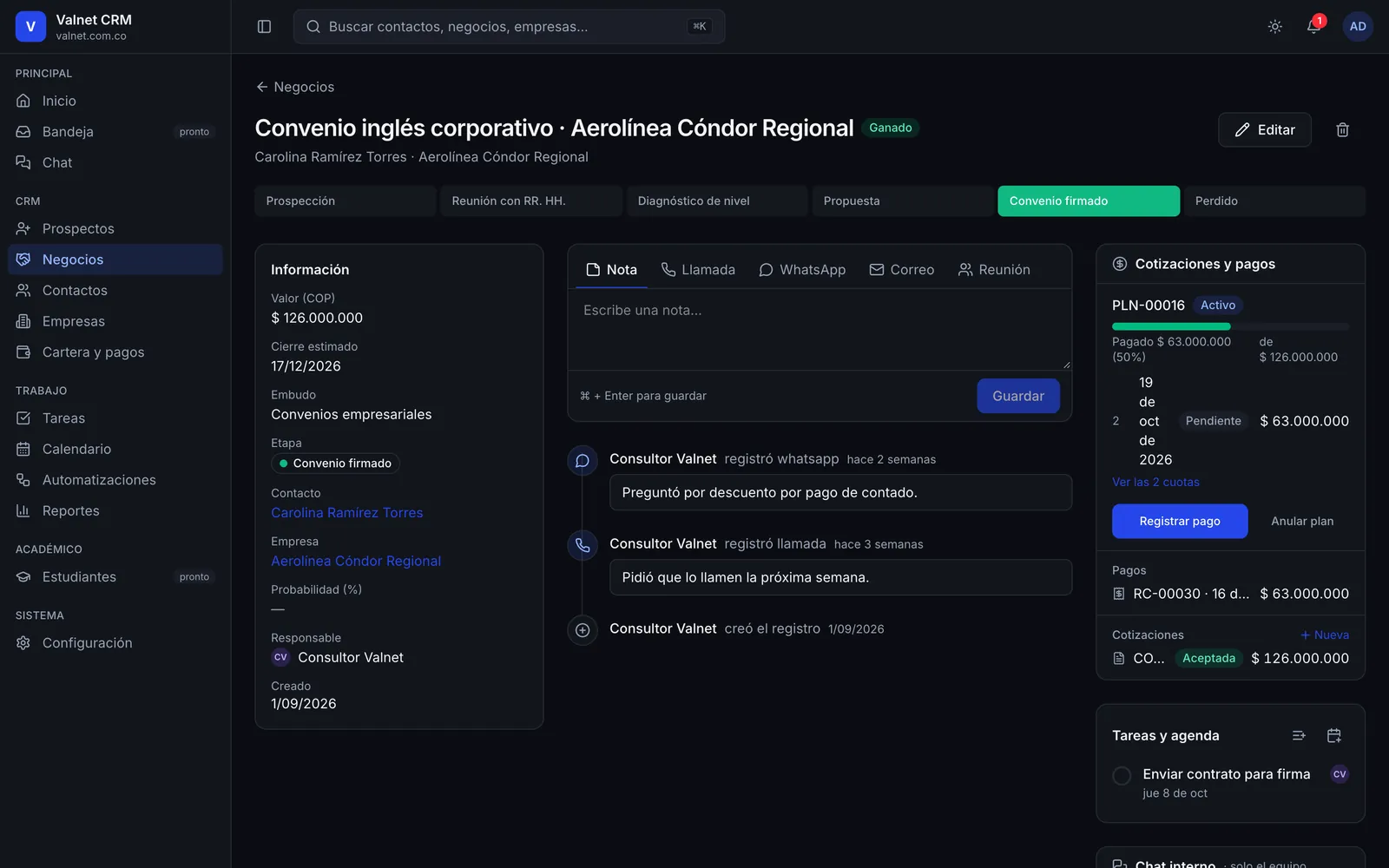
Task: Open Prospectos in the sidebar
Action: (x=115, y=228)
